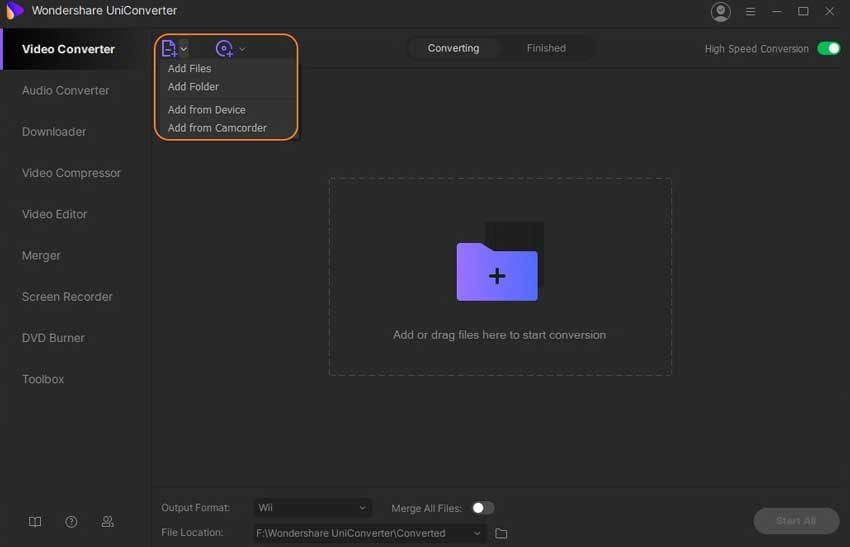This screenshot has height=547, width=850.
Task: Choose Add from Device menu entry
Action: (207, 110)
